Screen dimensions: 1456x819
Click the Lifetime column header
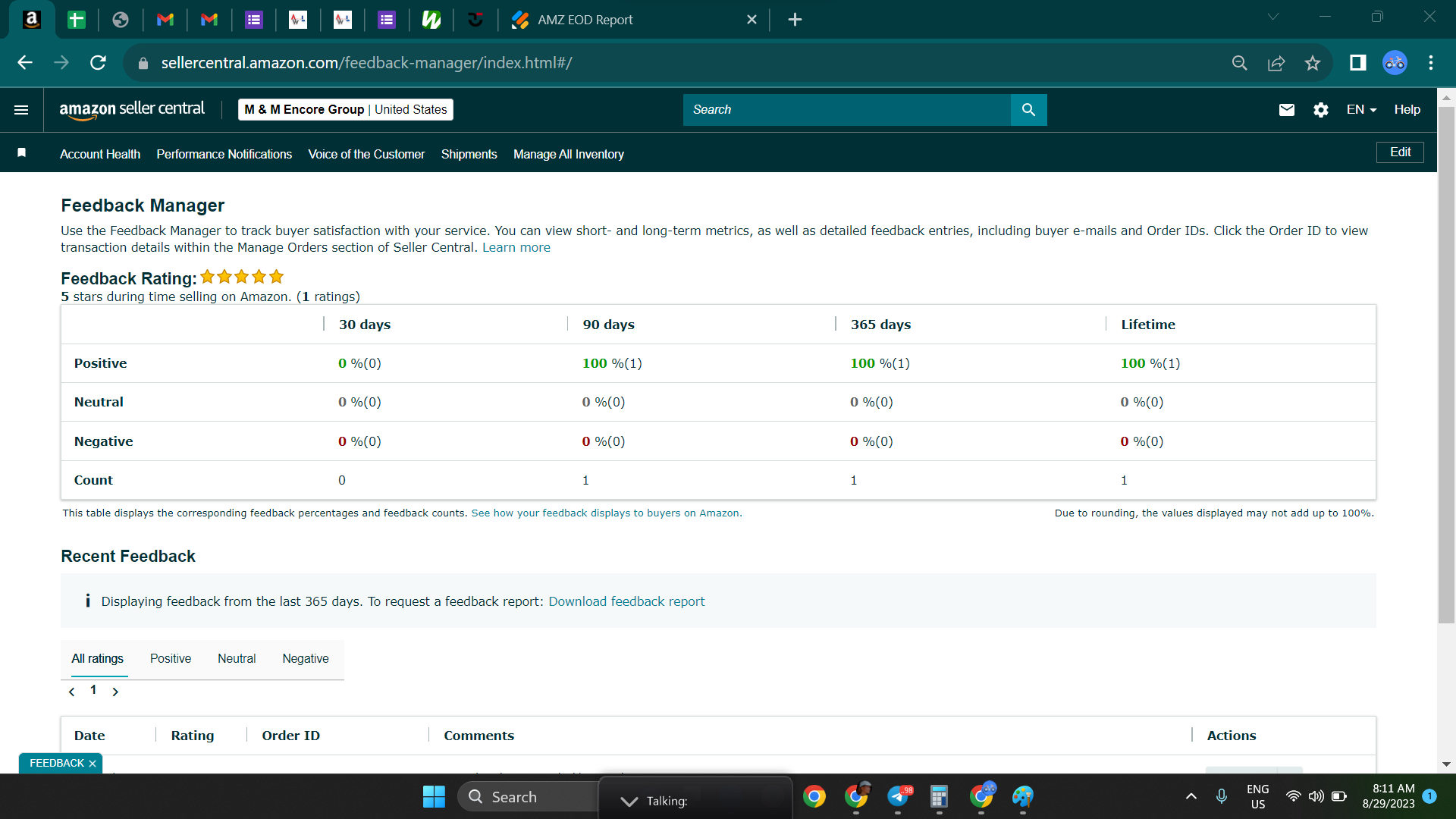pyautogui.click(x=1148, y=325)
